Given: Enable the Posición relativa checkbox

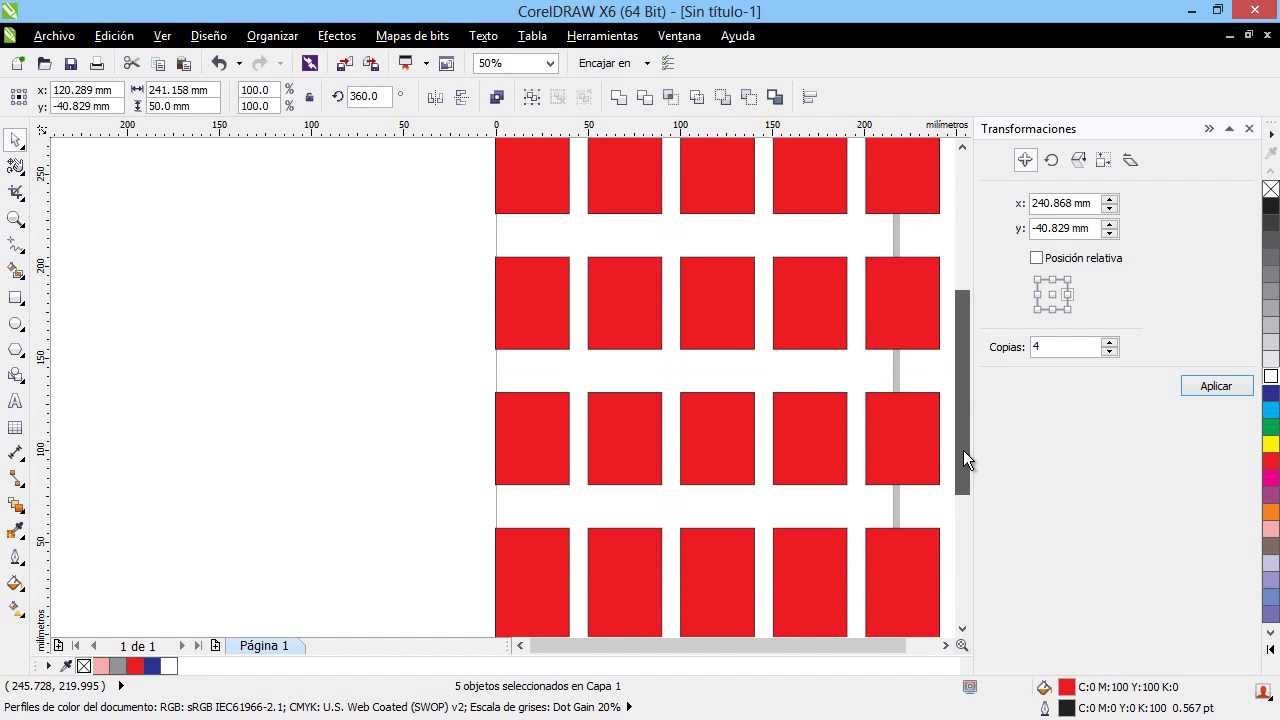Looking at the screenshot, I should 1036,258.
